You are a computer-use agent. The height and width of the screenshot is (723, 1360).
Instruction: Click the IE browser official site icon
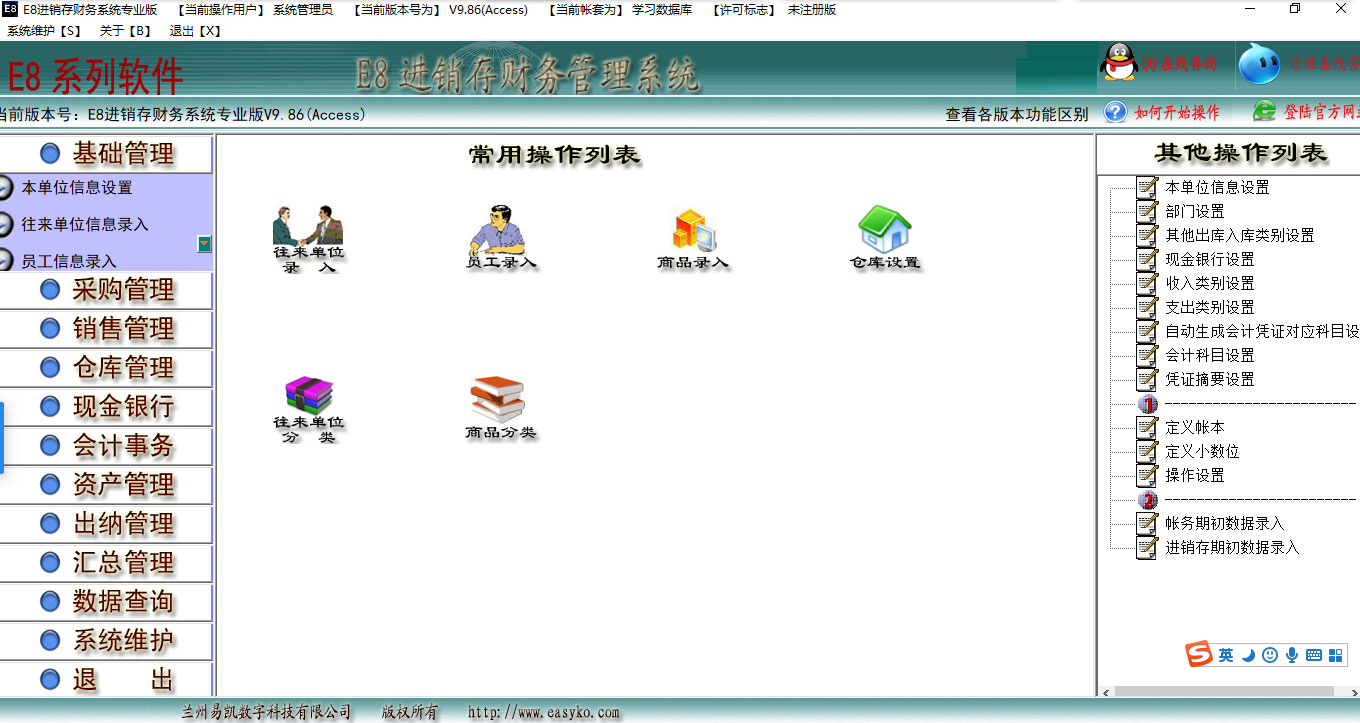pyautogui.click(x=1265, y=111)
